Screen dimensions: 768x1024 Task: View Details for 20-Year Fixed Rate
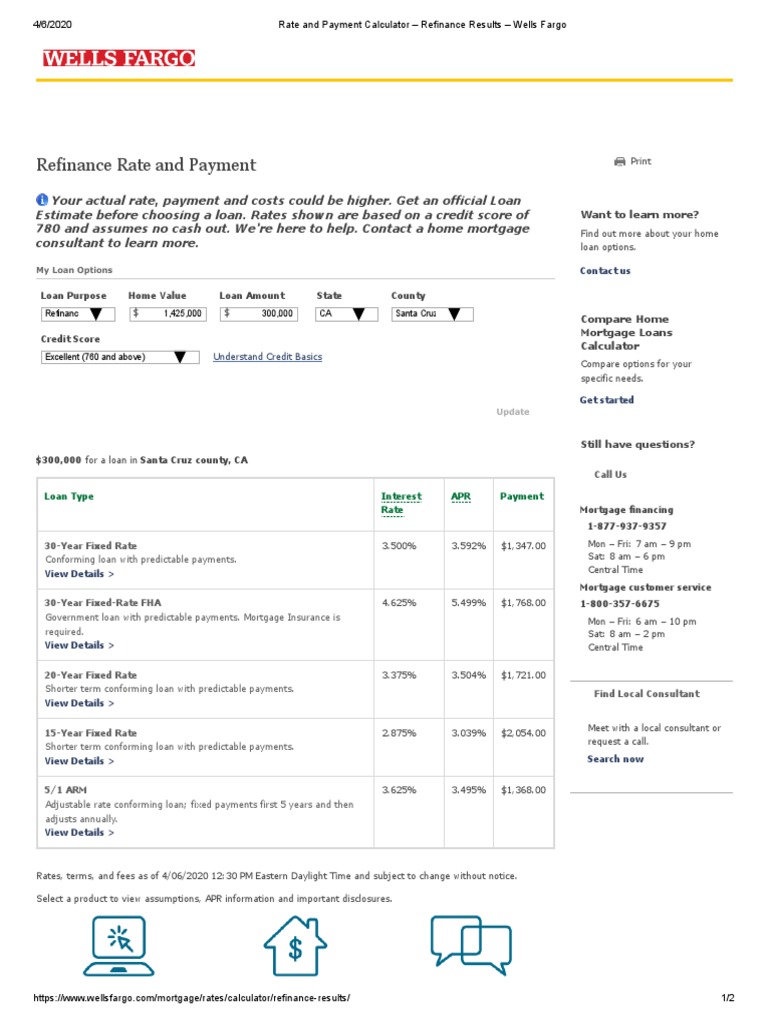(x=79, y=703)
